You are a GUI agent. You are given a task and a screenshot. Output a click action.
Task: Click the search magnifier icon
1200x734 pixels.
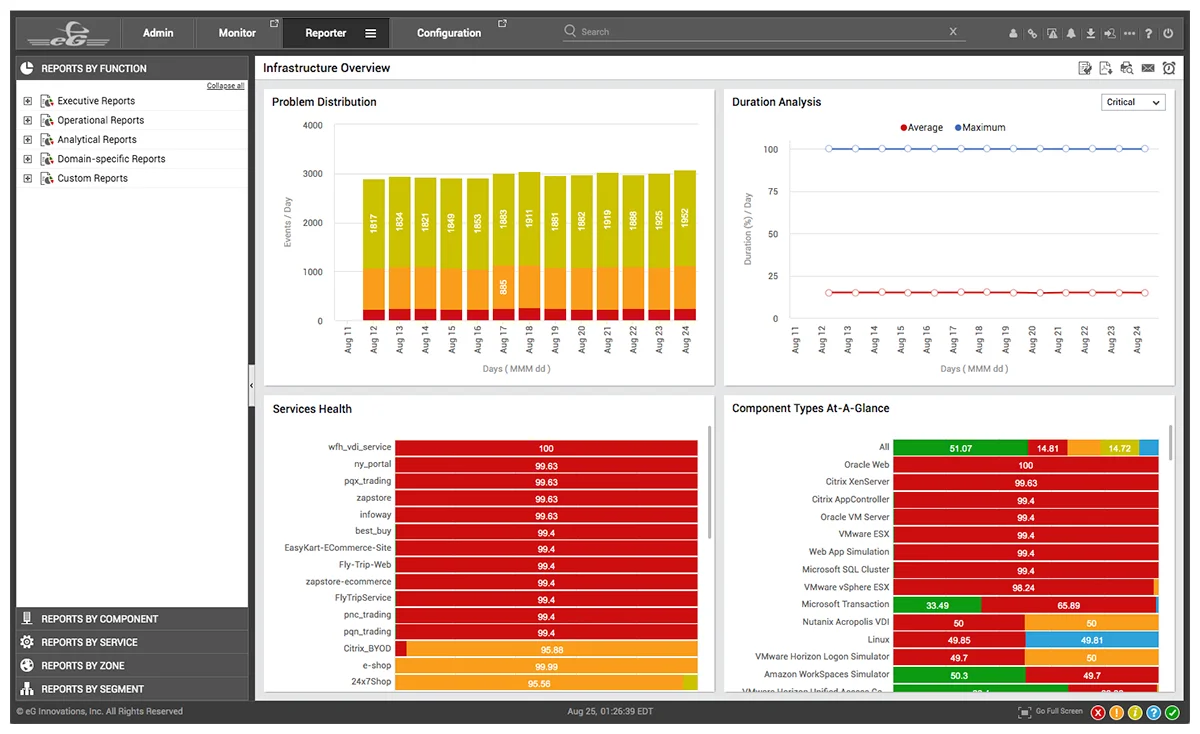[x=571, y=31]
